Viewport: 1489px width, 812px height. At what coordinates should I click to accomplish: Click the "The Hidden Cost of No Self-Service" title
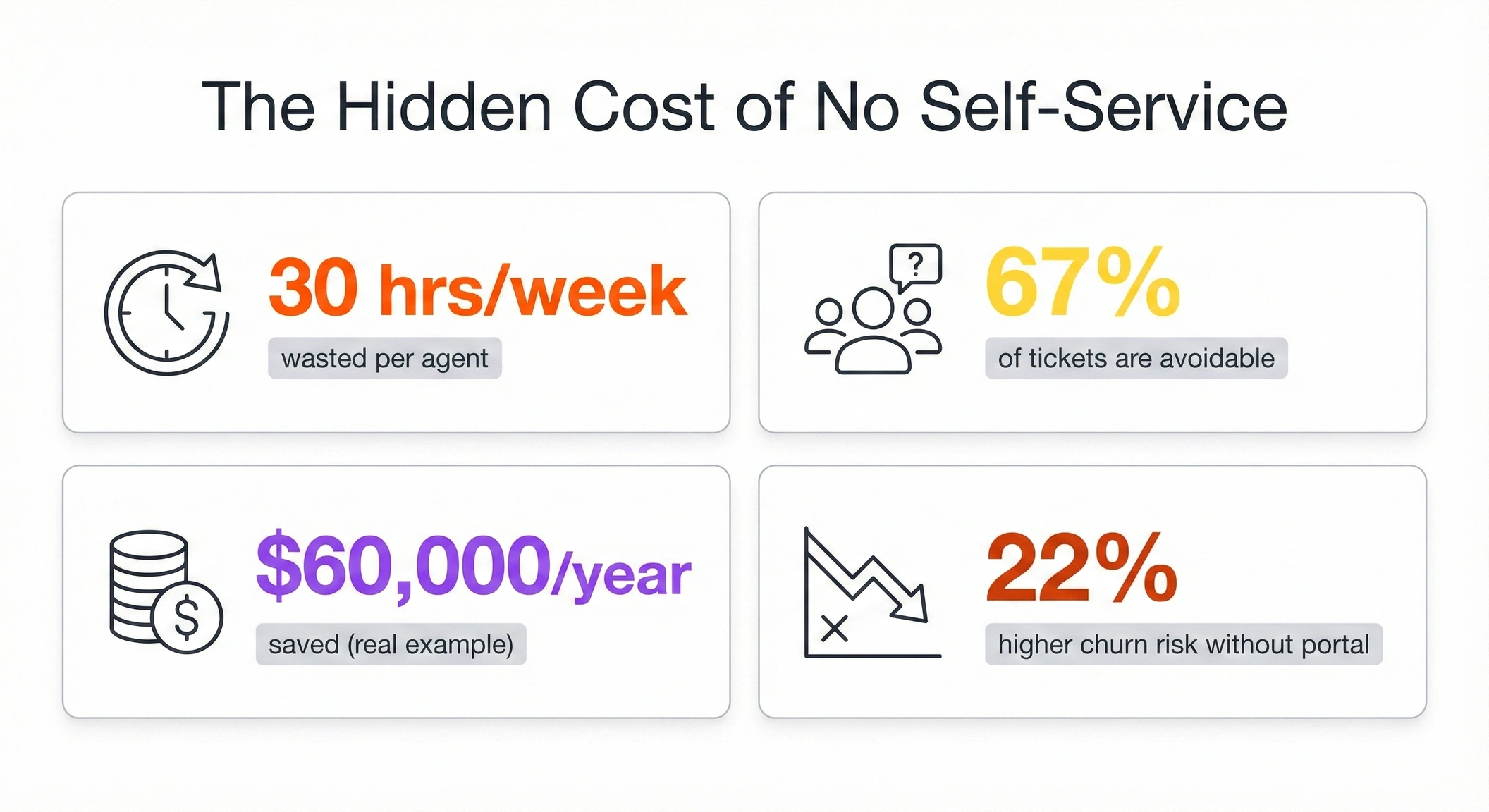tap(744, 107)
